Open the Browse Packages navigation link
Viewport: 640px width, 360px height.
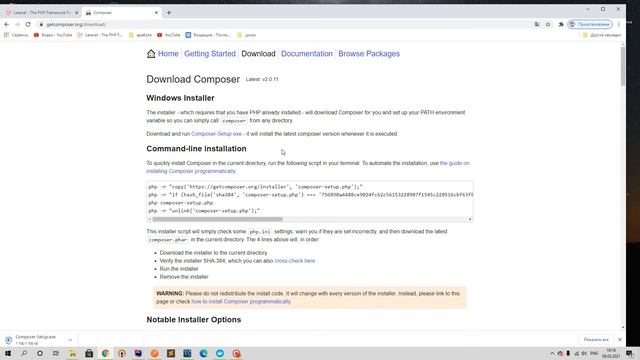tap(369, 53)
